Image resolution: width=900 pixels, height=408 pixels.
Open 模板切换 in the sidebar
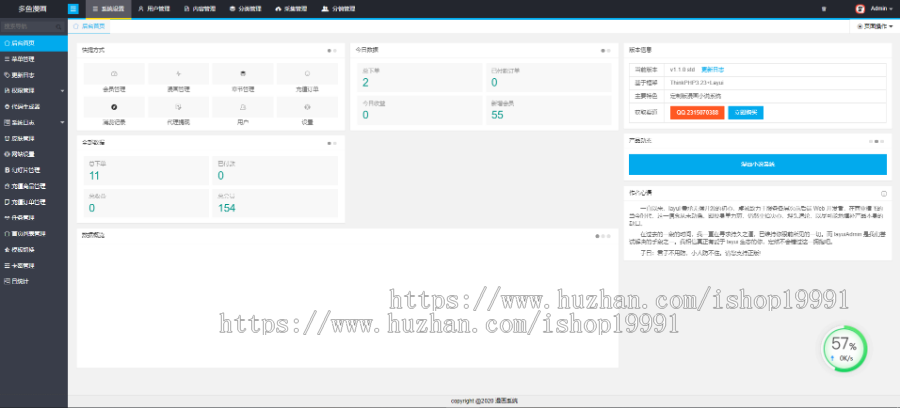(x=34, y=250)
